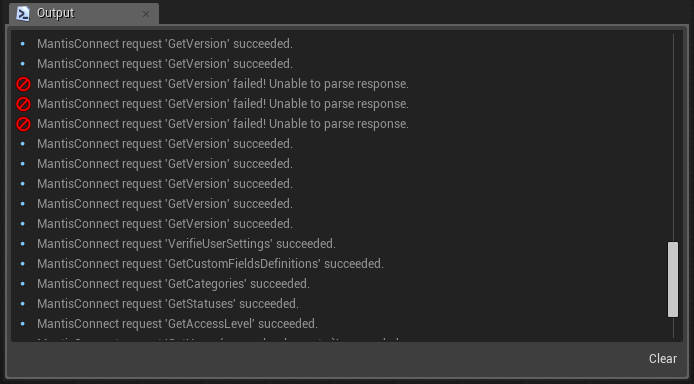
Task: Select the 'GetCategories' succeeded entry
Action: tap(173, 284)
